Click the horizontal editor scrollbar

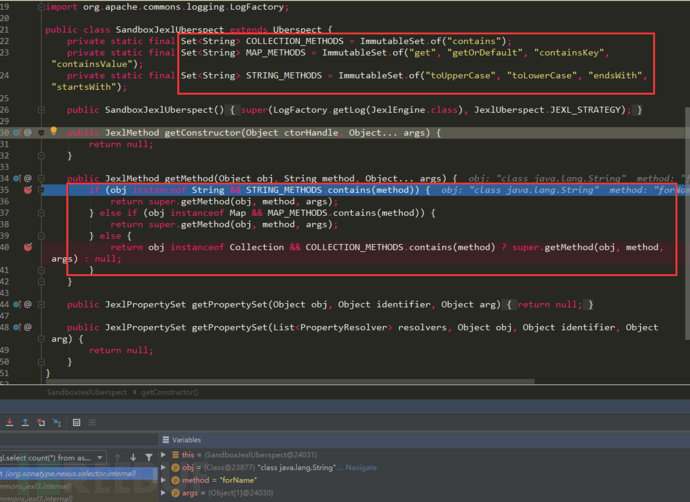pos(290,381)
